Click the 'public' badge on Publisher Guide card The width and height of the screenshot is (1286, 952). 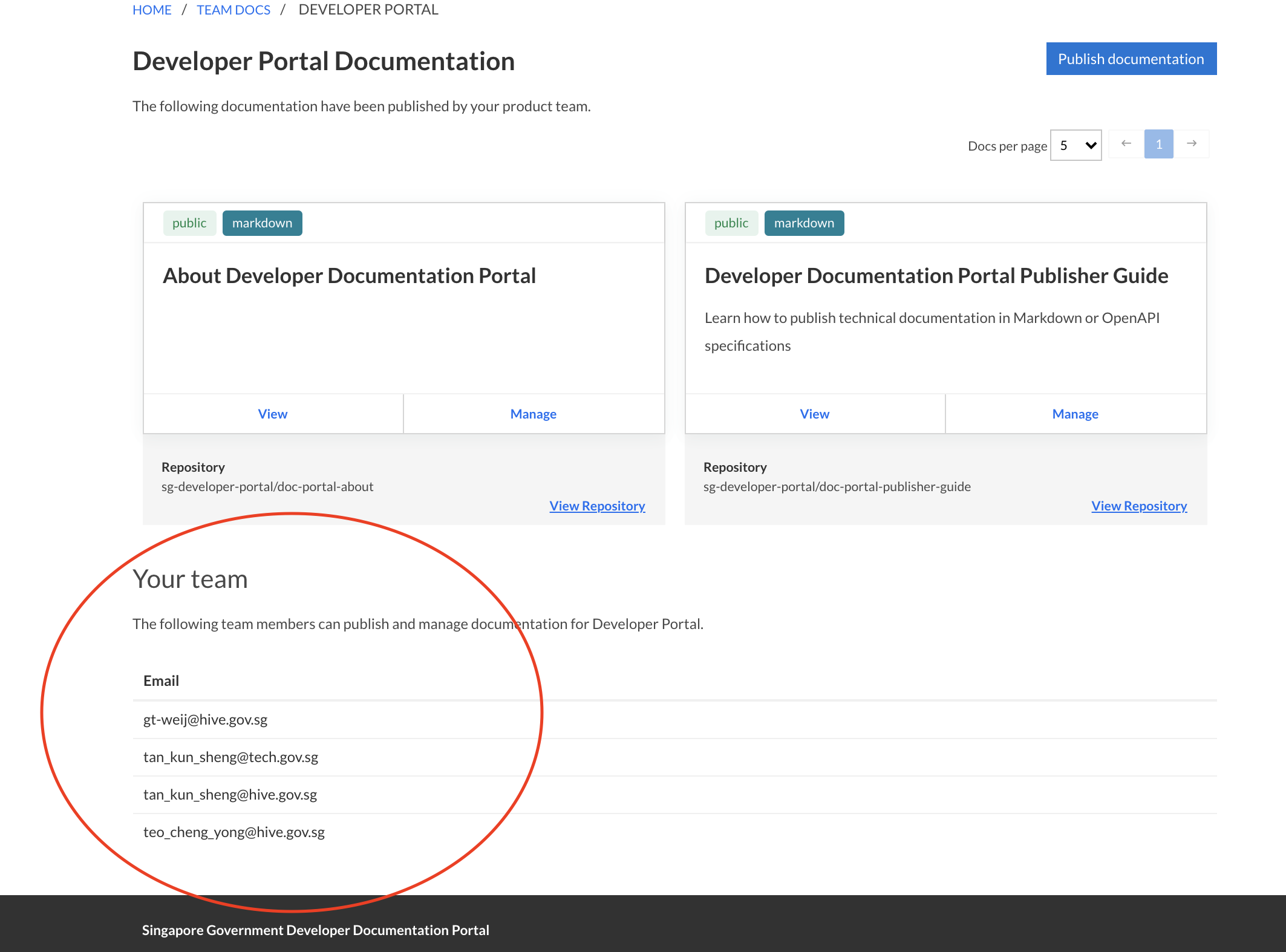pos(731,223)
